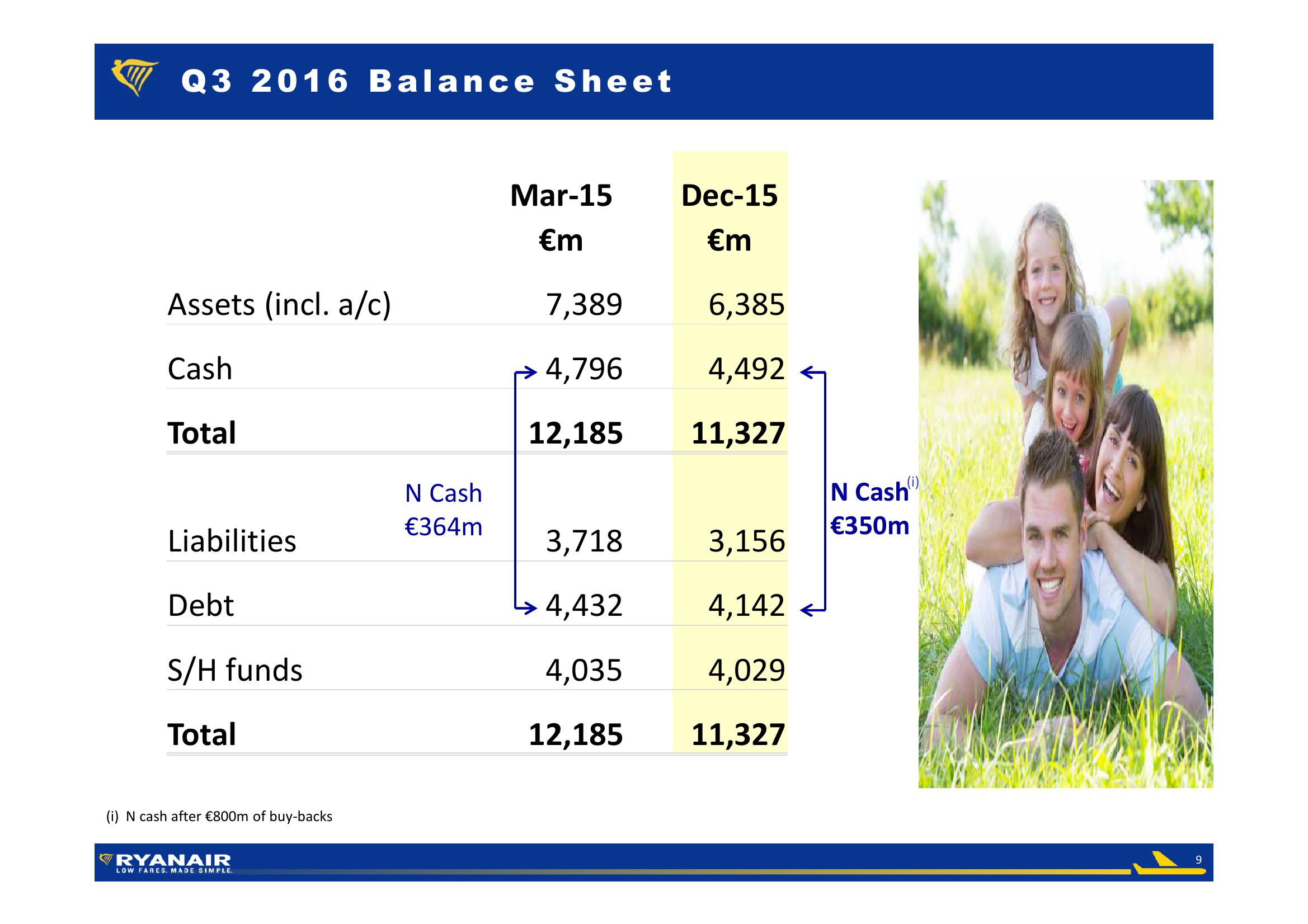The width and height of the screenshot is (1308, 924).
Task: Click the liabilities value 3,718
Action: coord(584,541)
